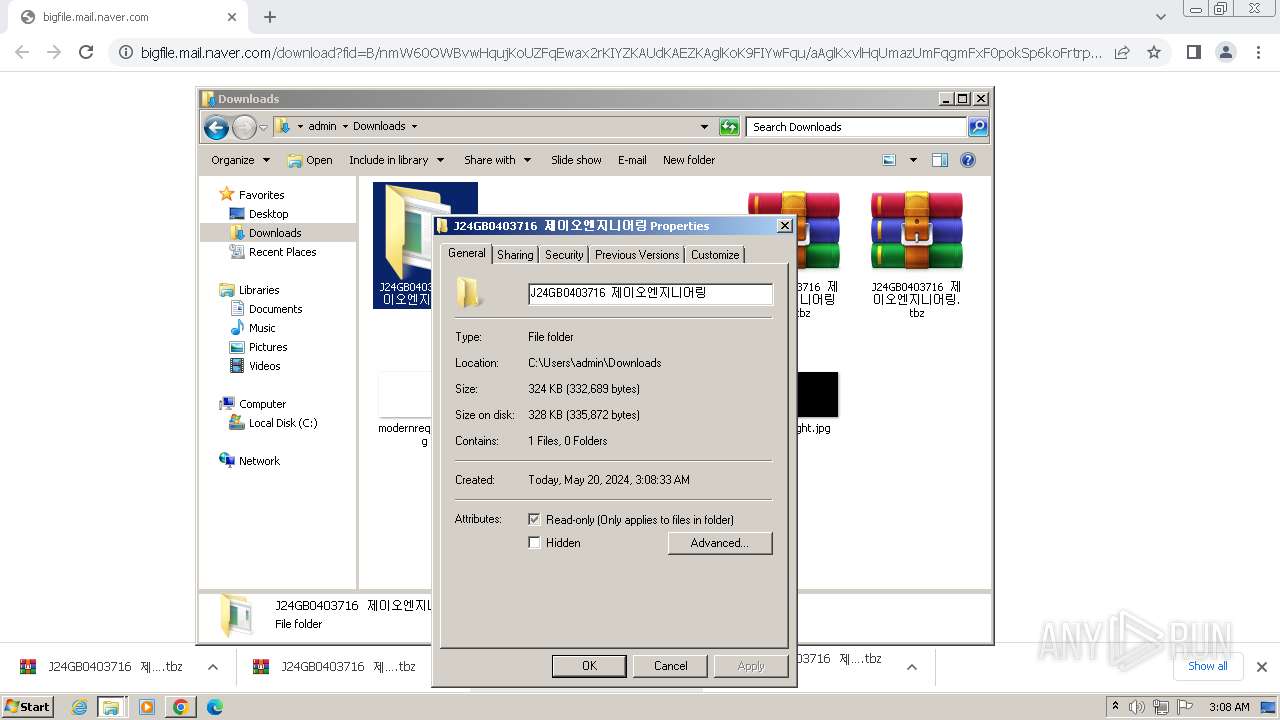Open the Share with dropdown
Image resolution: width=1280 pixels, height=720 pixels.
coord(497,160)
